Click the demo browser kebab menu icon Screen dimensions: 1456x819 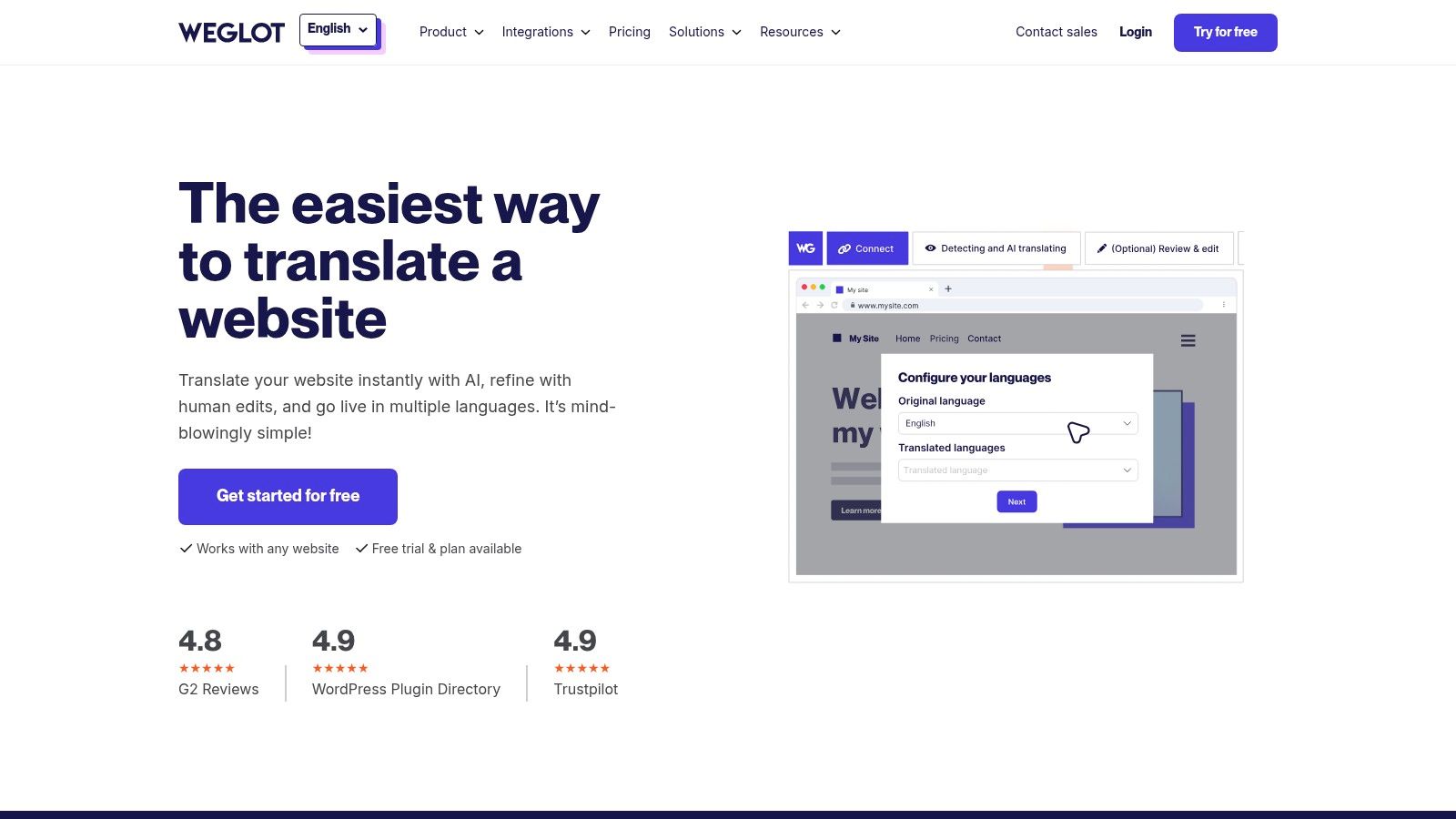click(x=1223, y=306)
